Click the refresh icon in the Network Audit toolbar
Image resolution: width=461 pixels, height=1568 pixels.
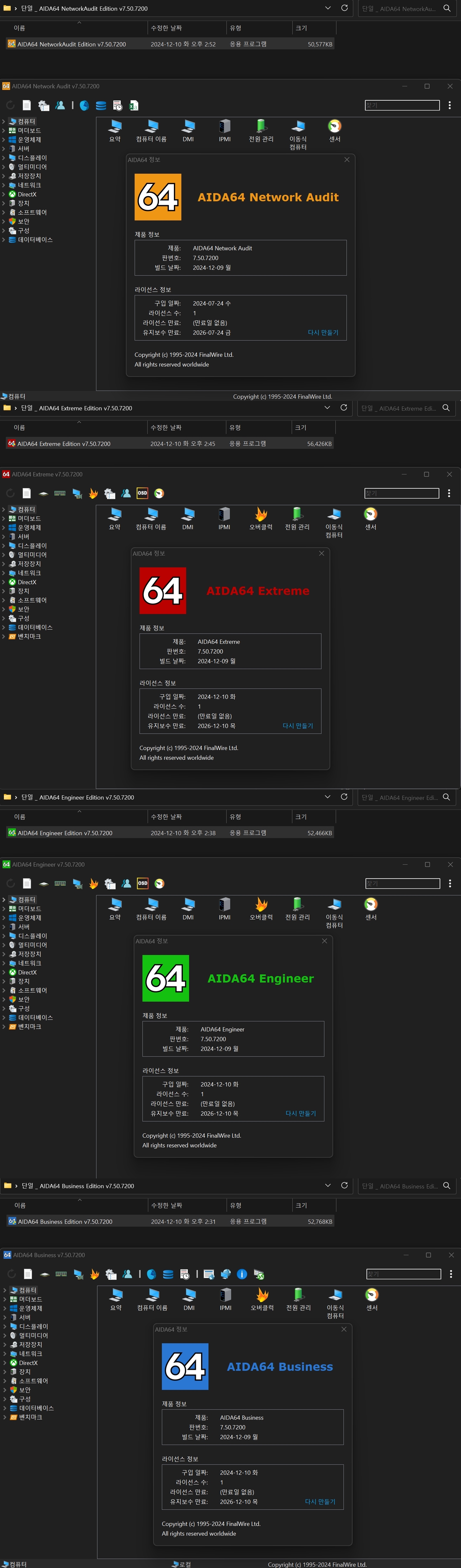(10, 105)
